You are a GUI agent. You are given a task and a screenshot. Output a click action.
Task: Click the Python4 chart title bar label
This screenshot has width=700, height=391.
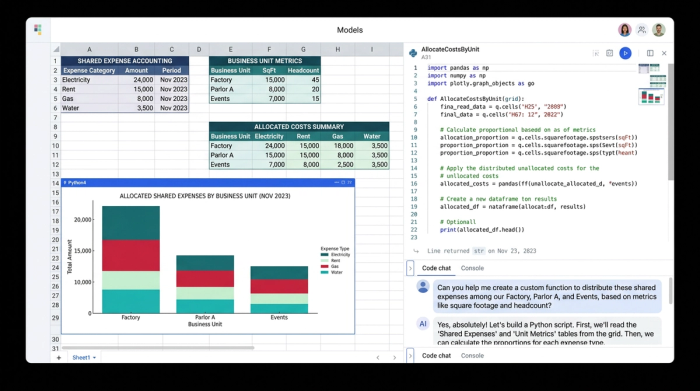[77, 183]
